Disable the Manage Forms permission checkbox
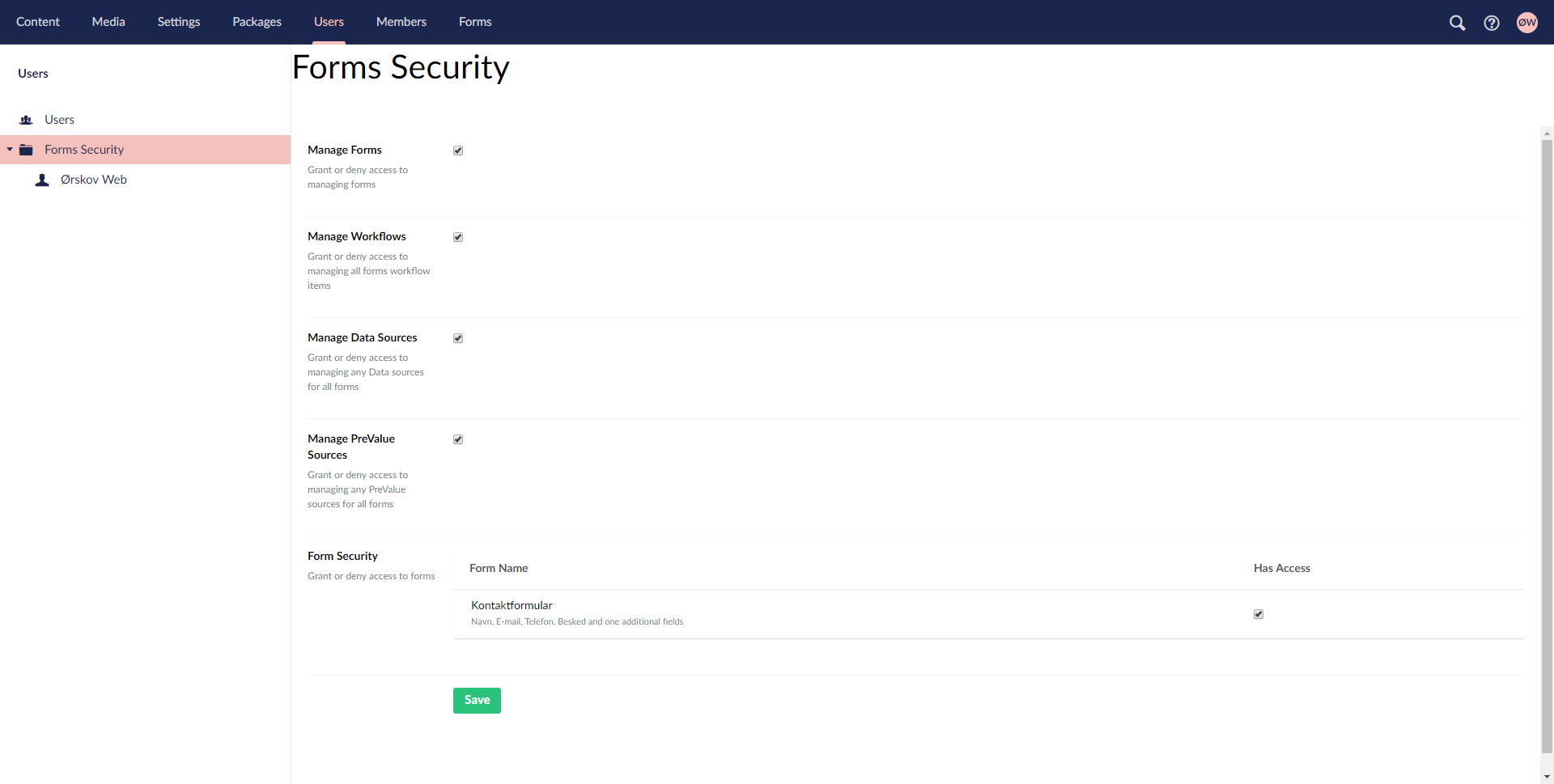The height and width of the screenshot is (784, 1554). tap(458, 150)
